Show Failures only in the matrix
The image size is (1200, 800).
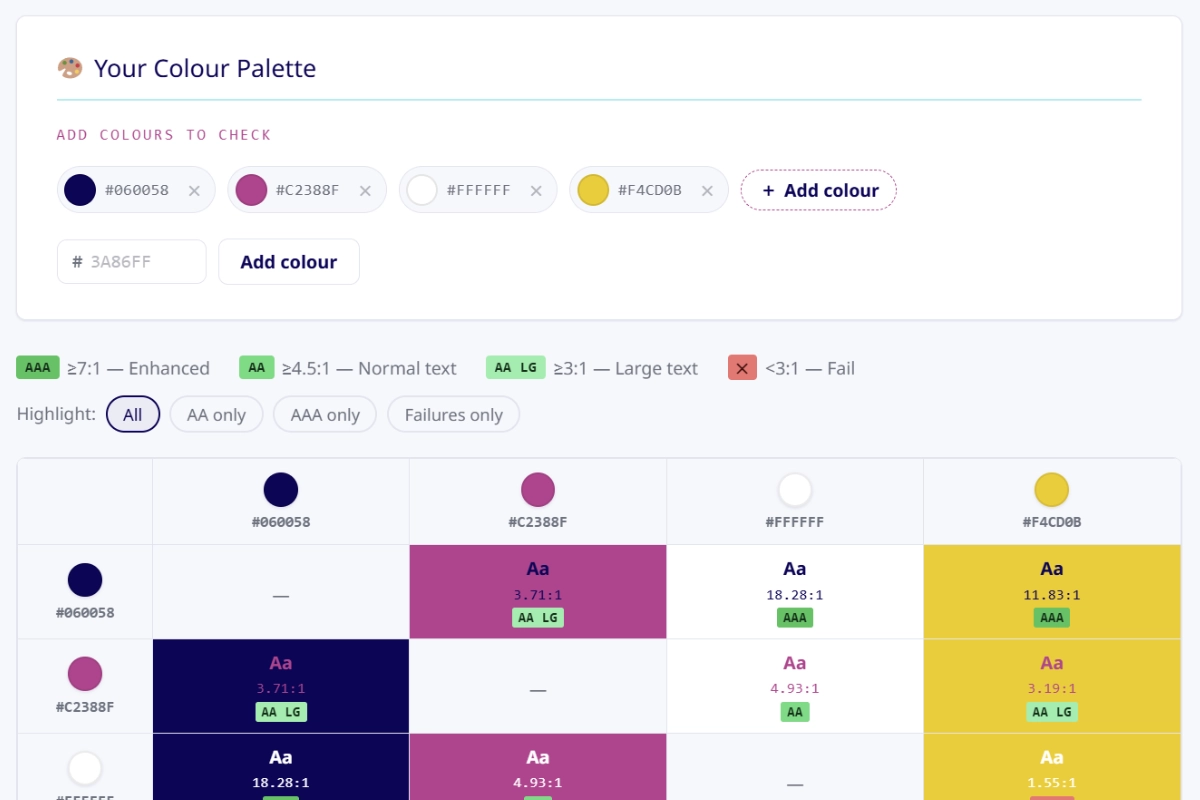(453, 415)
